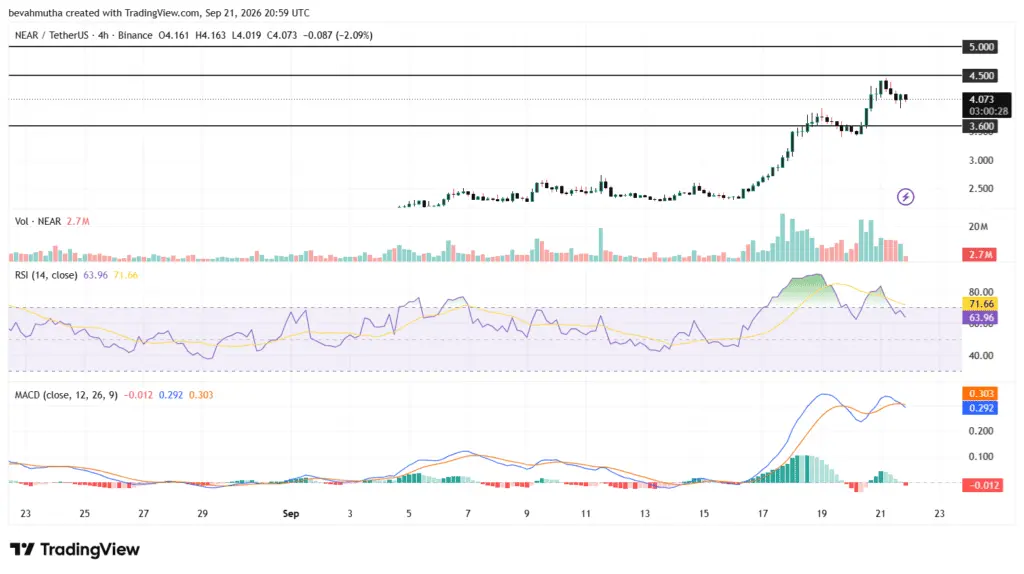Click the NEAR / TetherUS symbol title

53,35
